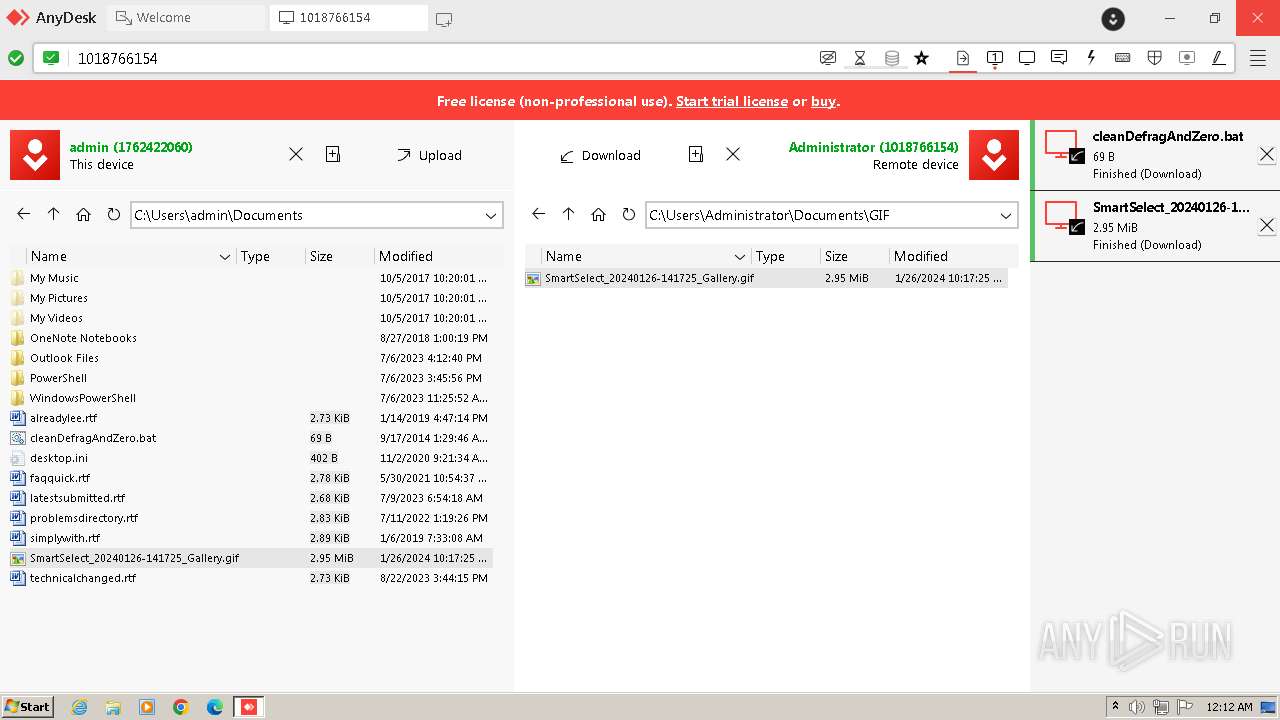Create new folder on local device
Screen dimensions: 1280x720
(333, 154)
